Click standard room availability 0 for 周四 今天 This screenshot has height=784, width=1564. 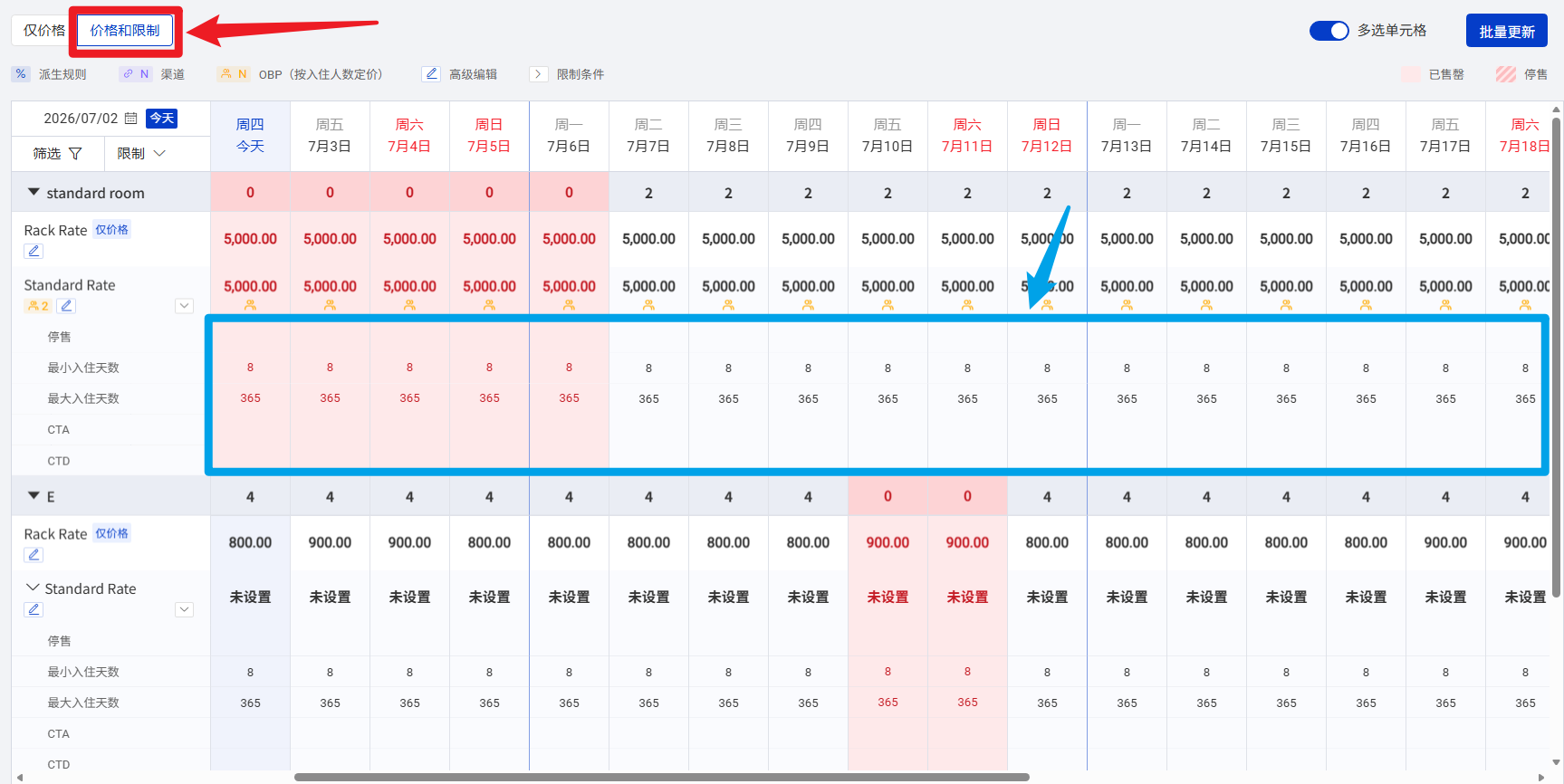coord(250,192)
